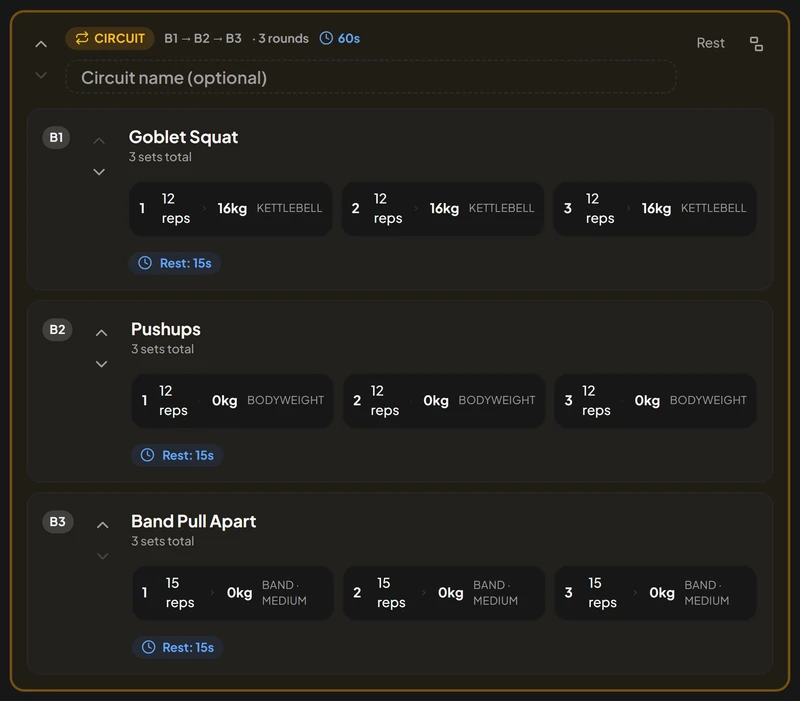Open the Goblet Squat exercise title

tap(183, 137)
